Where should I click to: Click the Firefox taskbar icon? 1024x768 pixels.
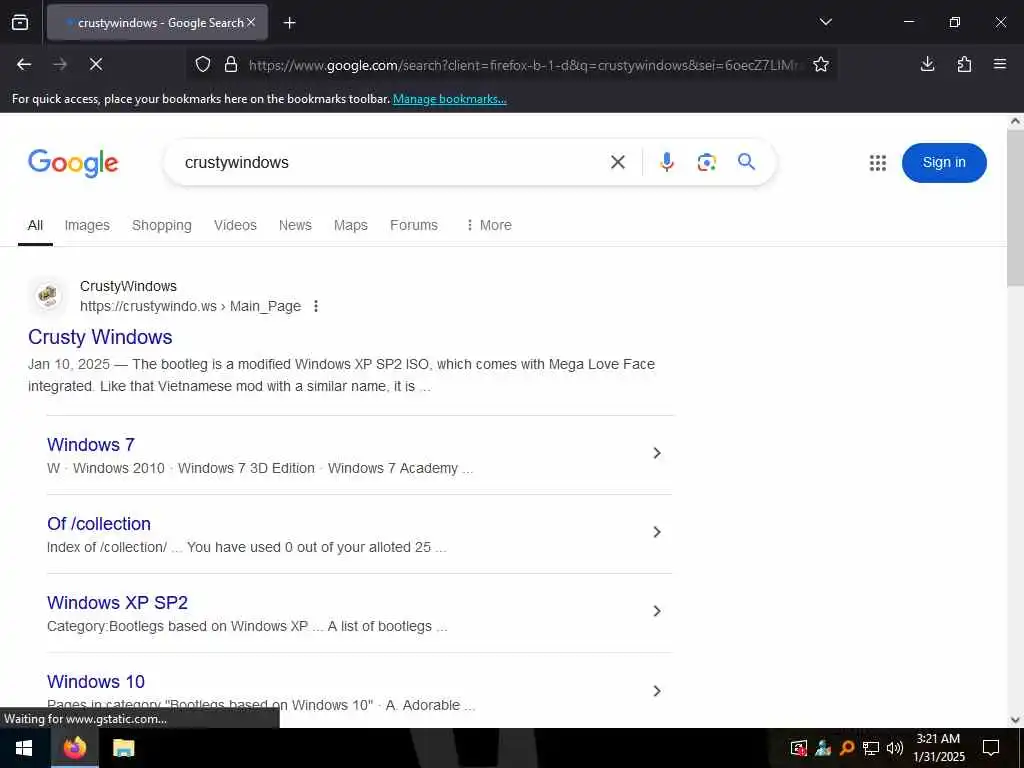pos(74,748)
